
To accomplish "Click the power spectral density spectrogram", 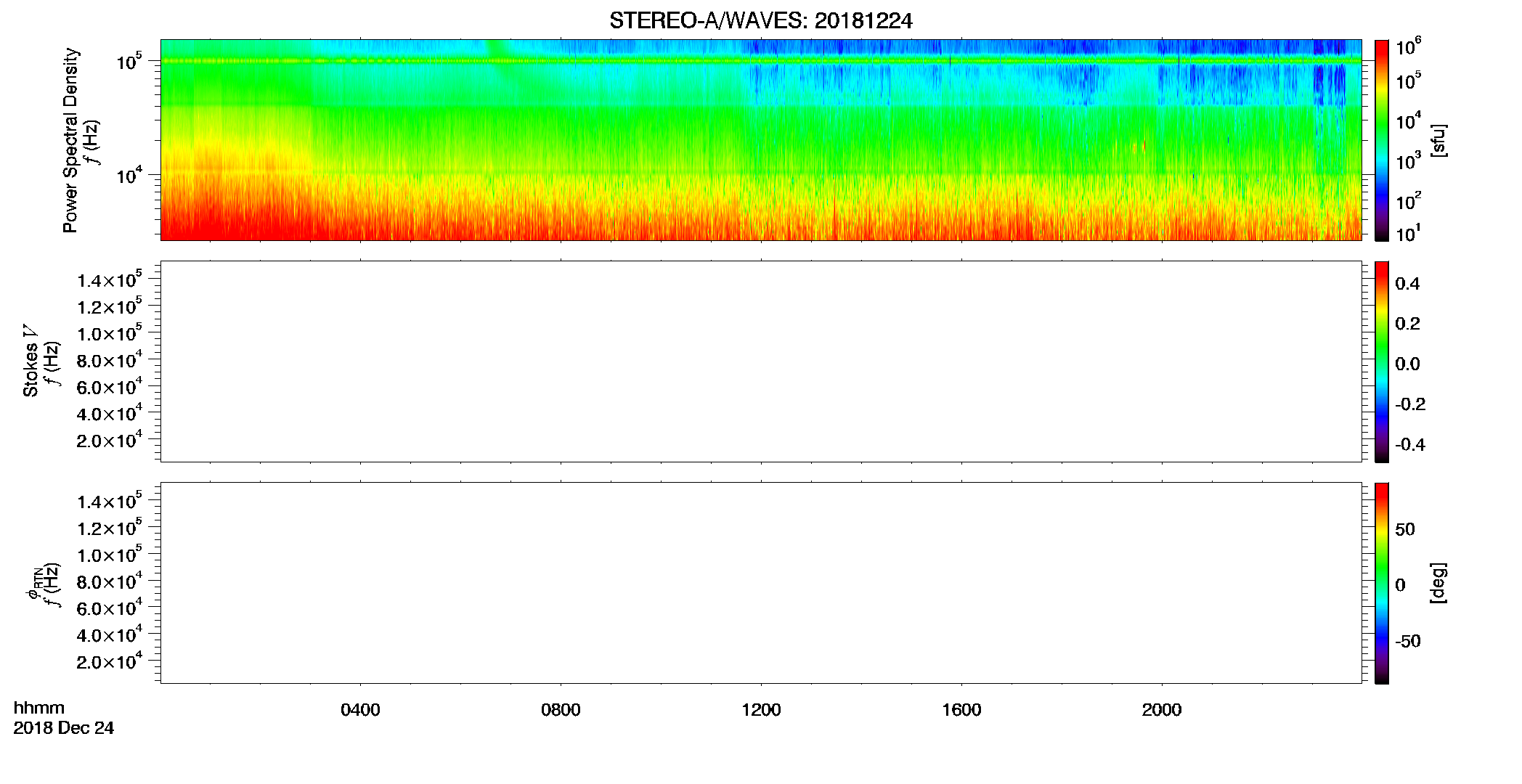I will pos(761,140).
